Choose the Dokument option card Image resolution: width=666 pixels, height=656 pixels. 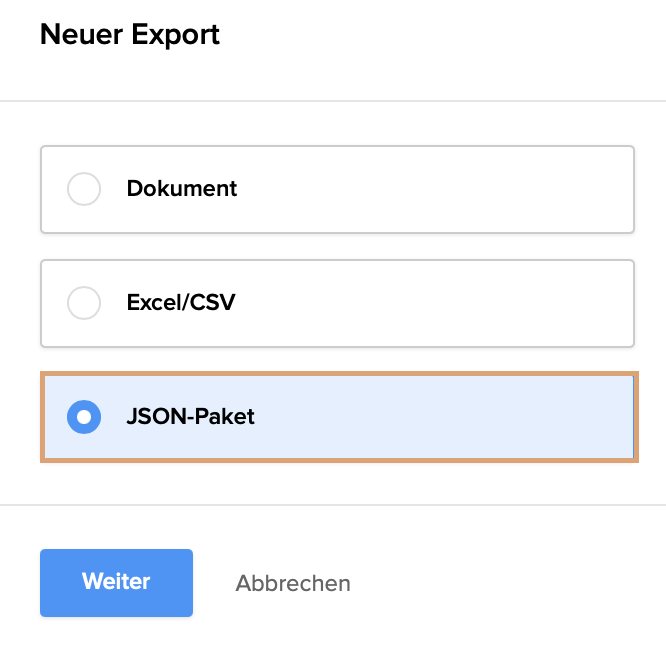337,189
